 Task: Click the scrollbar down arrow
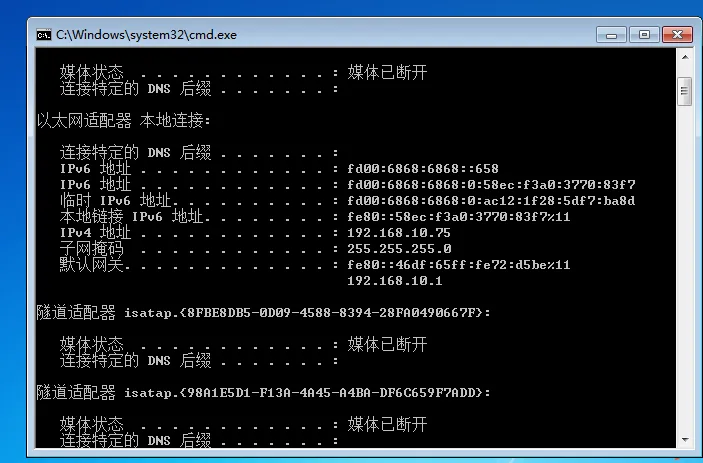click(x=685, y=439)
